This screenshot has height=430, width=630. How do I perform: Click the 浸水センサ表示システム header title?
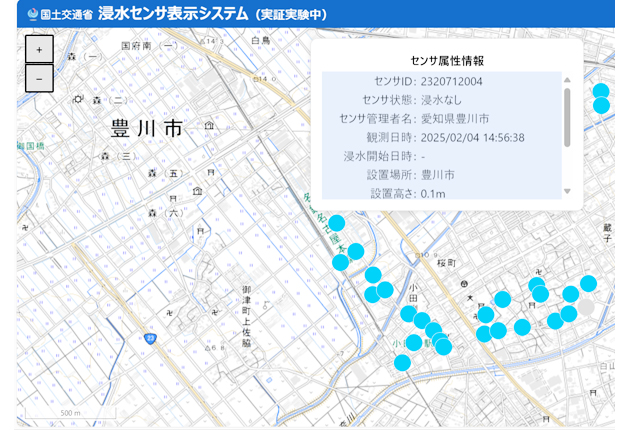click(173, 14)
